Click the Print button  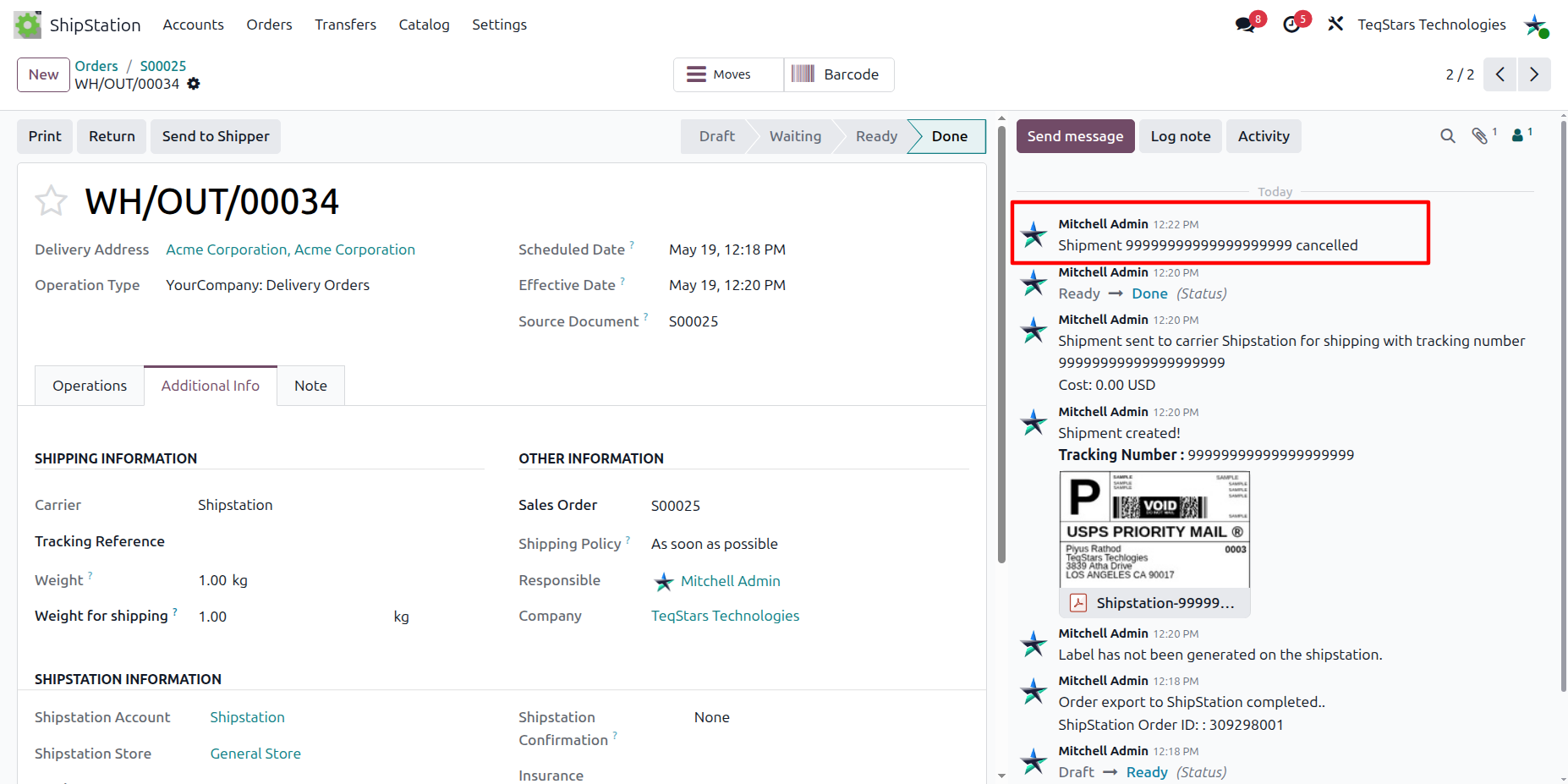[x=45, y=136]
